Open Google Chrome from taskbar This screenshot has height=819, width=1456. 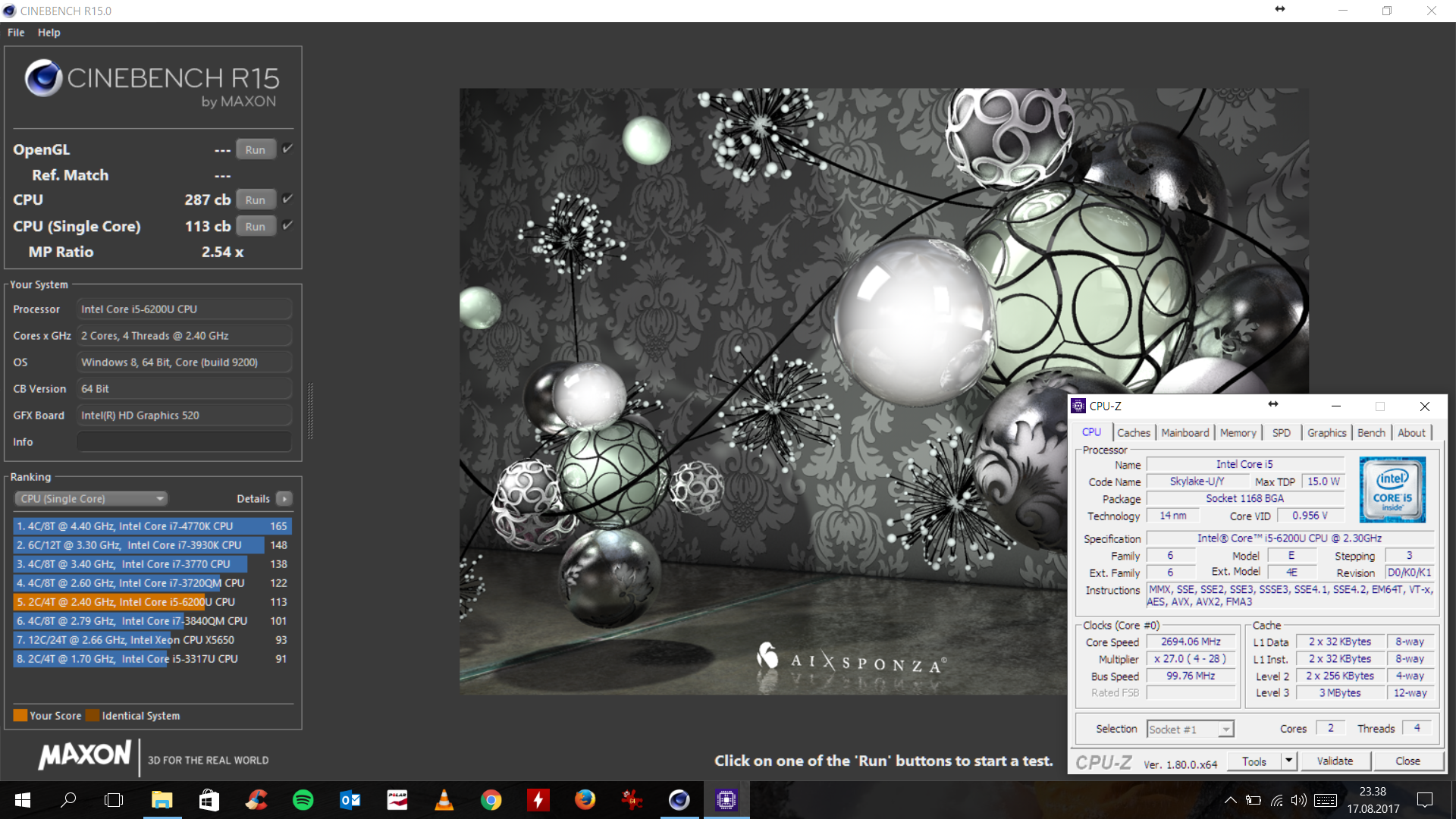point(491,799)
